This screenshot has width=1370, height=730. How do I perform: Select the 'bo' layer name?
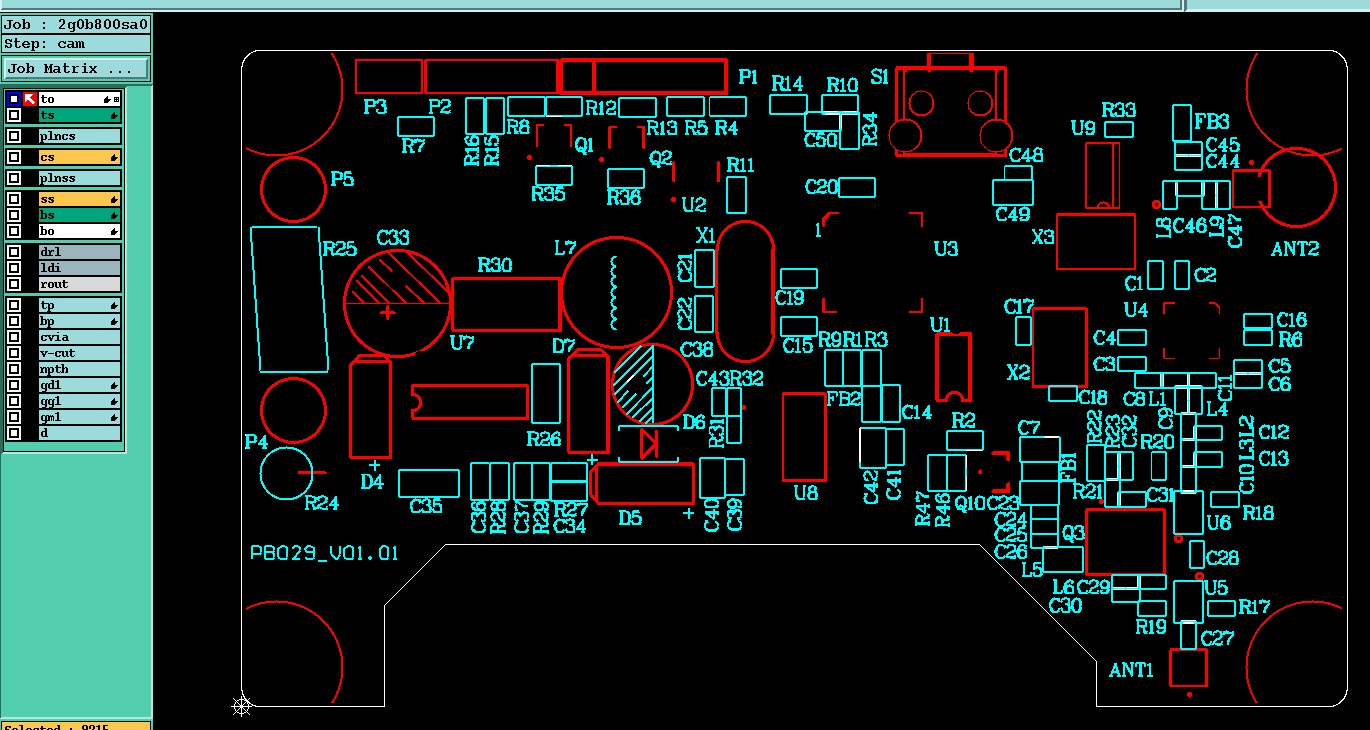[79, 231]
